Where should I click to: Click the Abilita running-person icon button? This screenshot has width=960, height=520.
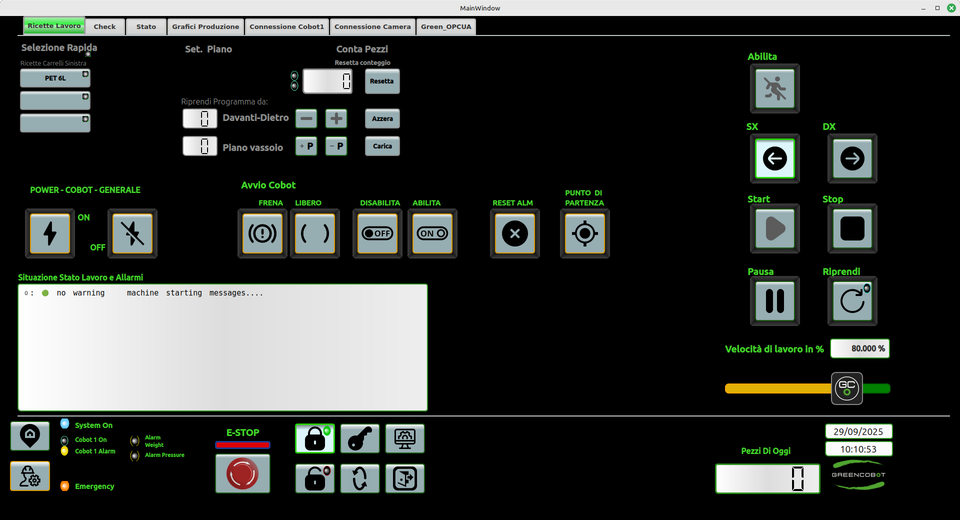pyautogui.click(x=774, y=89)
